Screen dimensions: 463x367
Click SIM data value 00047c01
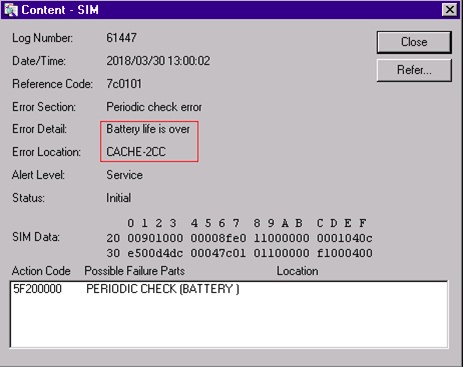click(x=218, y=253)
